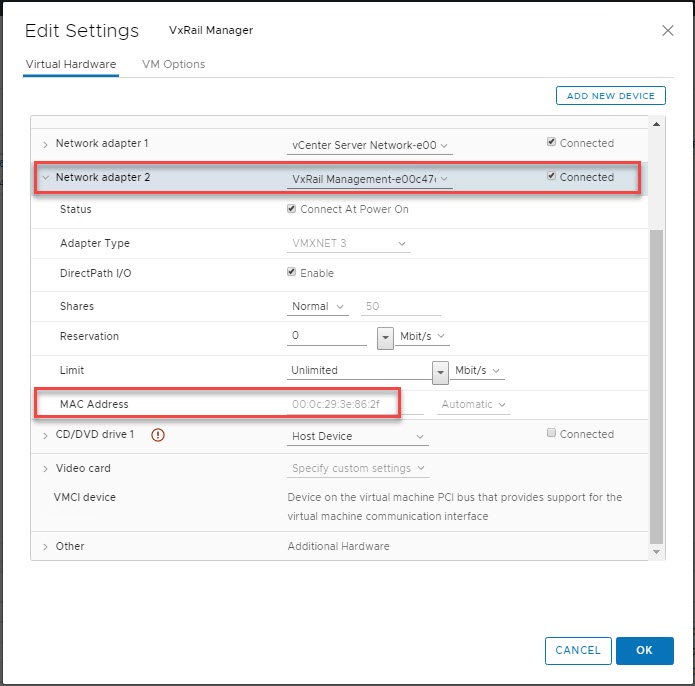Uncheck Connected for Network adapter 1
This screenshot has width=695, height=686.
[552, 143]
